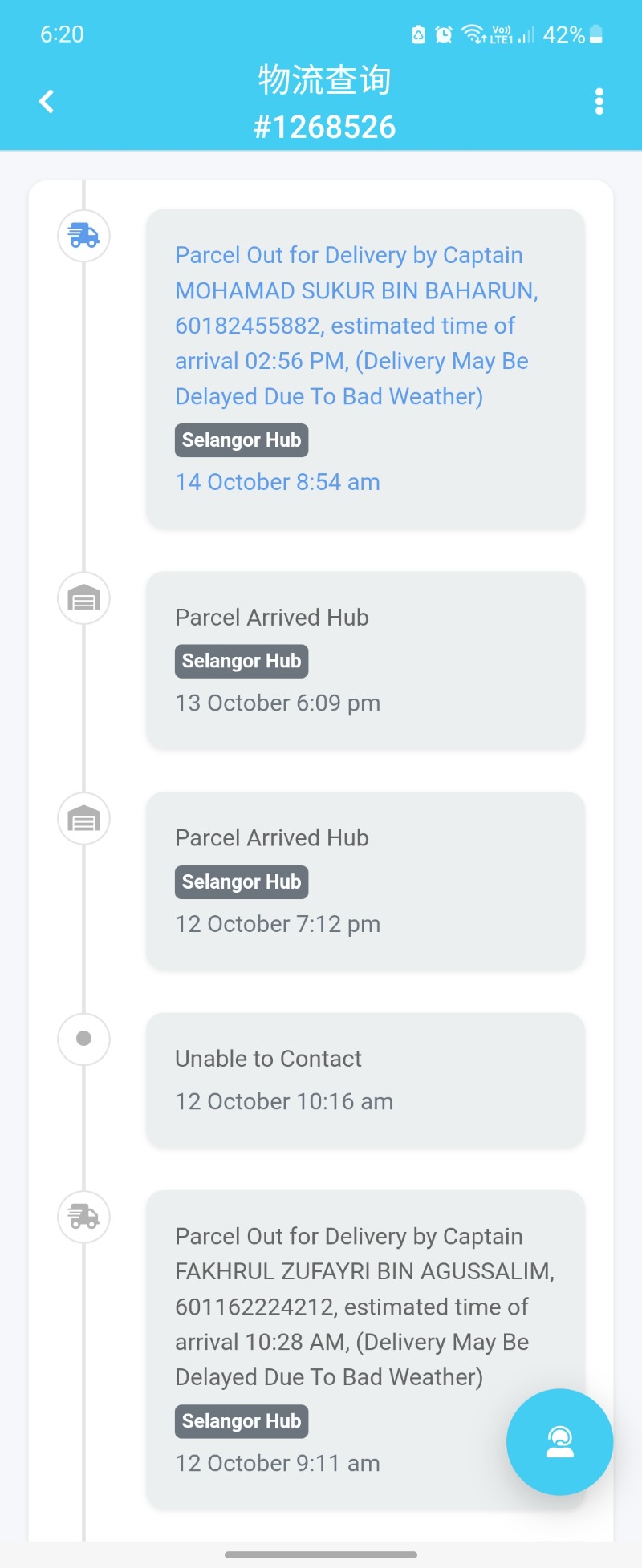Tap captain phone number 601162224212
This screenshot has width=642, height=1568.
click(x=254, y=1307)
